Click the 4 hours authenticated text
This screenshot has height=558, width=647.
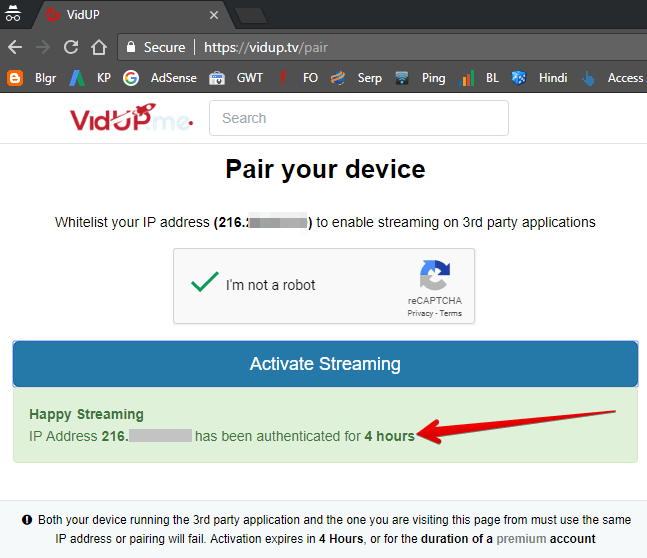(389, 436)
